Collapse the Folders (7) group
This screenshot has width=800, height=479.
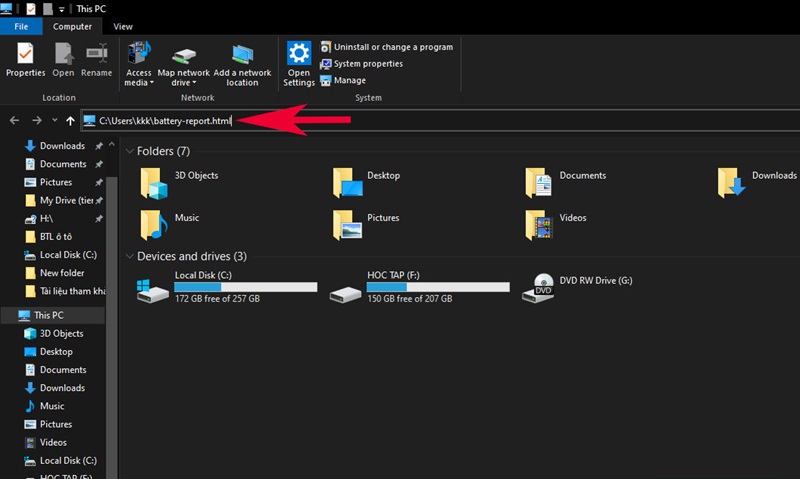[130, 152]
